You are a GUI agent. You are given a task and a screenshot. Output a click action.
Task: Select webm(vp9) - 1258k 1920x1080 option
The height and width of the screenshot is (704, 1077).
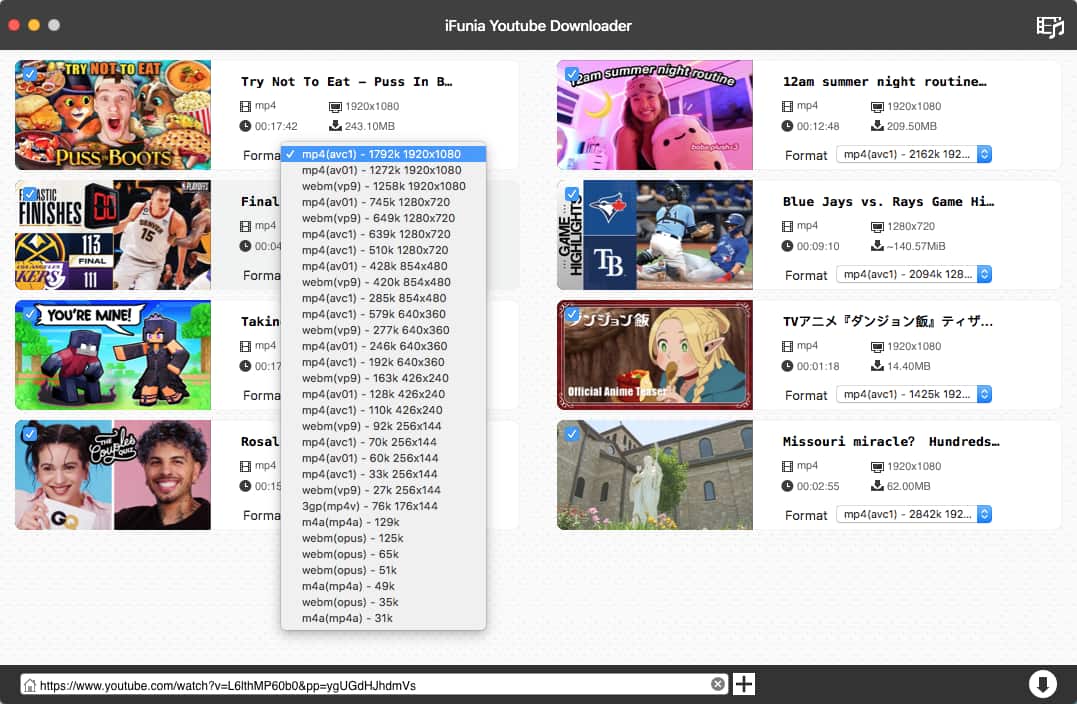pyautogui.click(x=383, y=186)
